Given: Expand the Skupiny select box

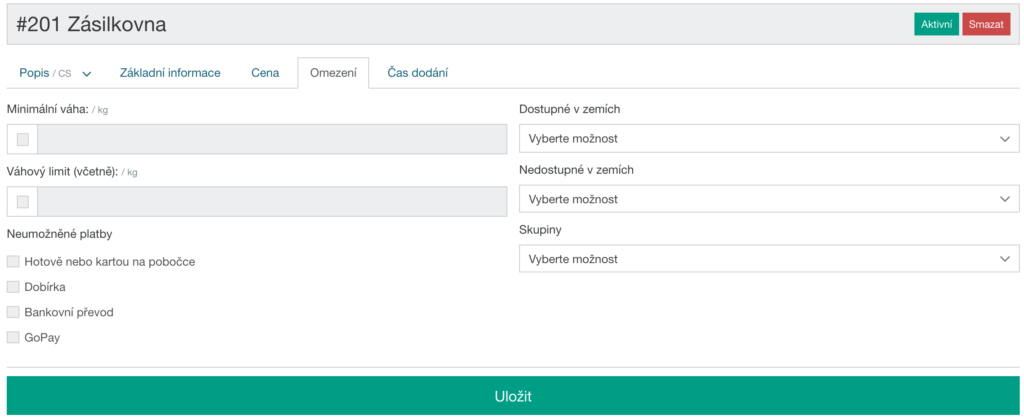Looking at the screenshot, I should coord(768,259).
